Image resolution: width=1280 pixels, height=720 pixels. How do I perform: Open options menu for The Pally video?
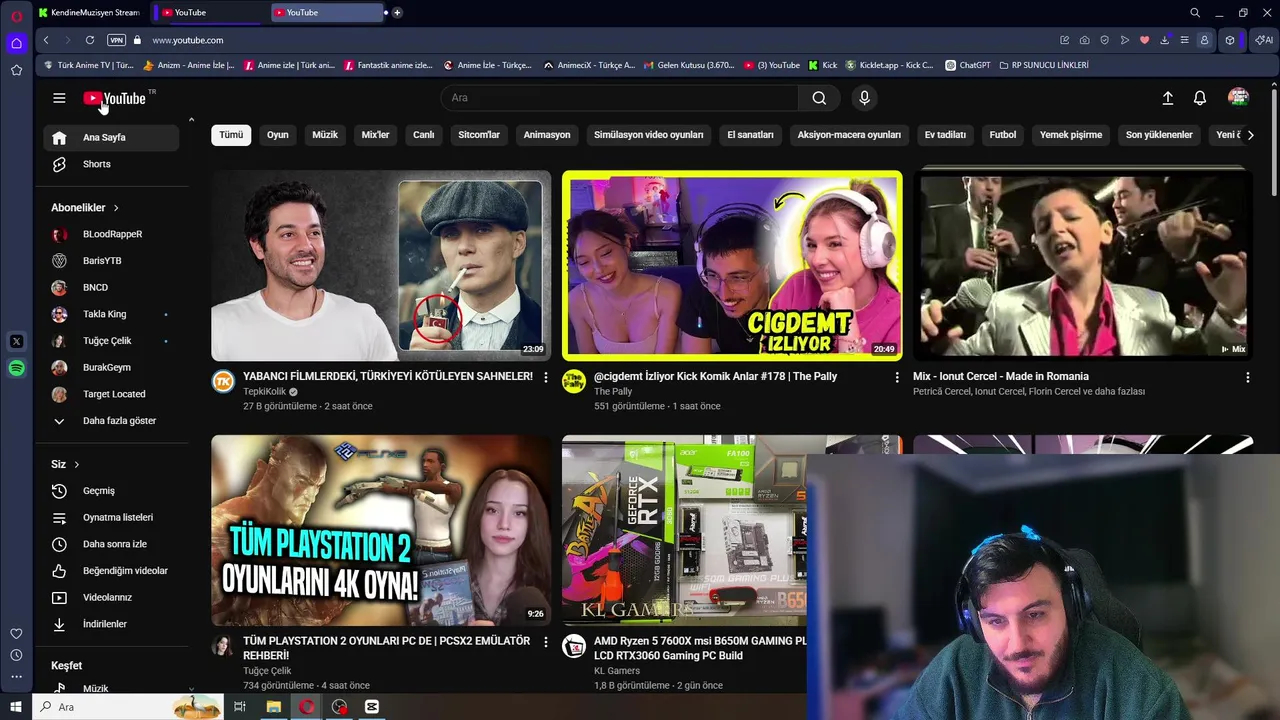click(896, 377)
